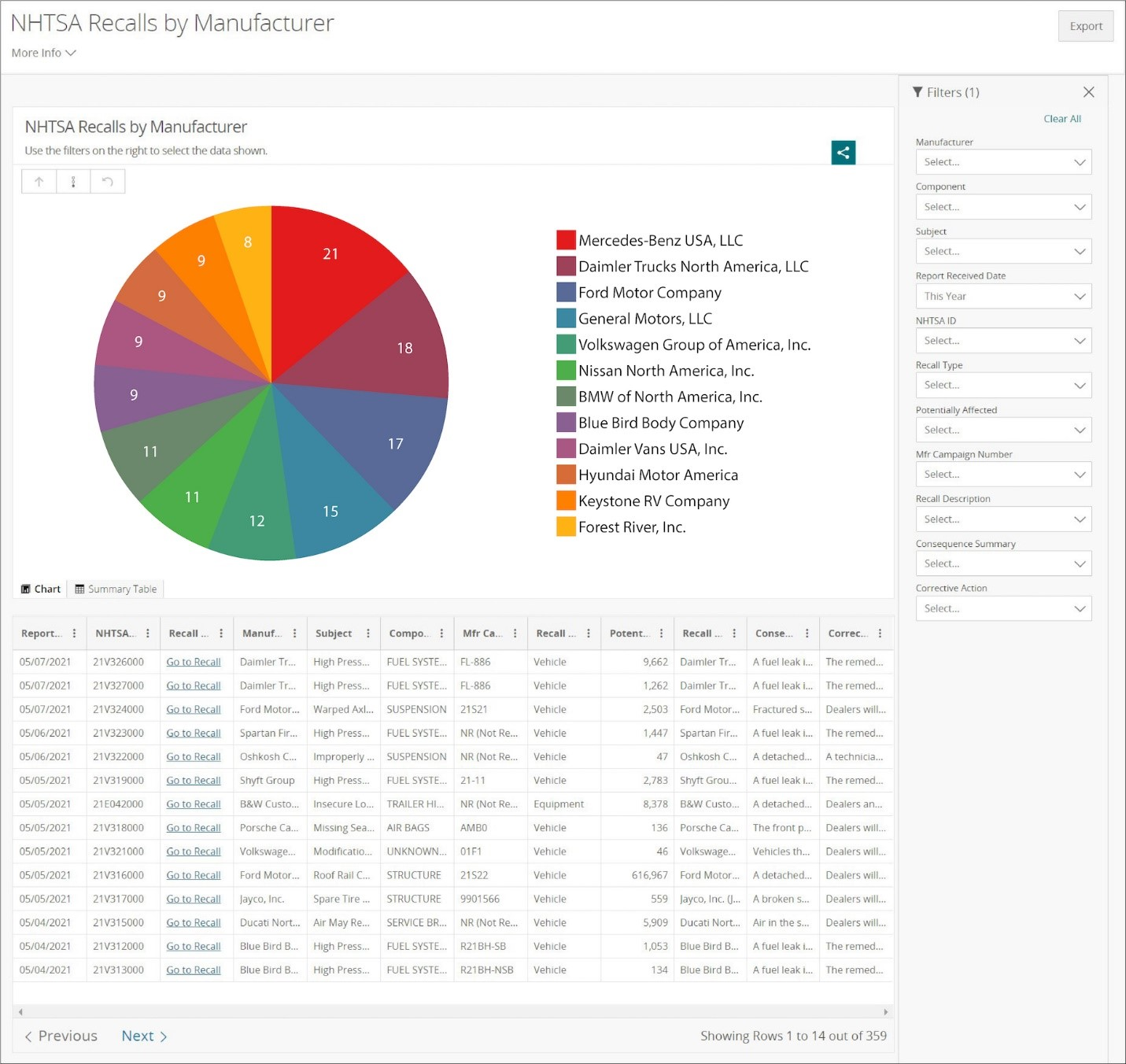Switch to the Chart view tab

(40, 589)
